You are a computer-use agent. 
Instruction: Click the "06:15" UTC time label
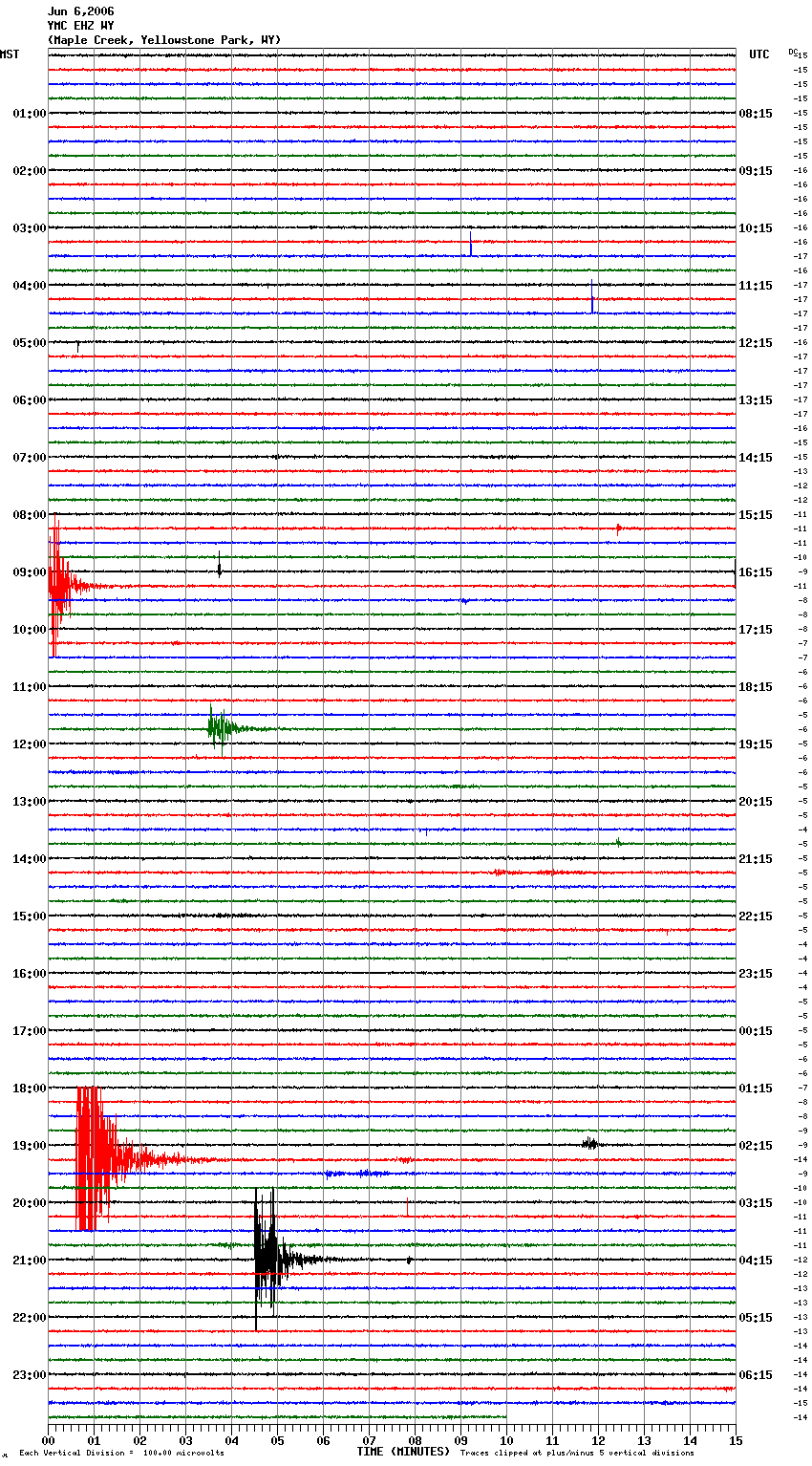point(756,1375)
